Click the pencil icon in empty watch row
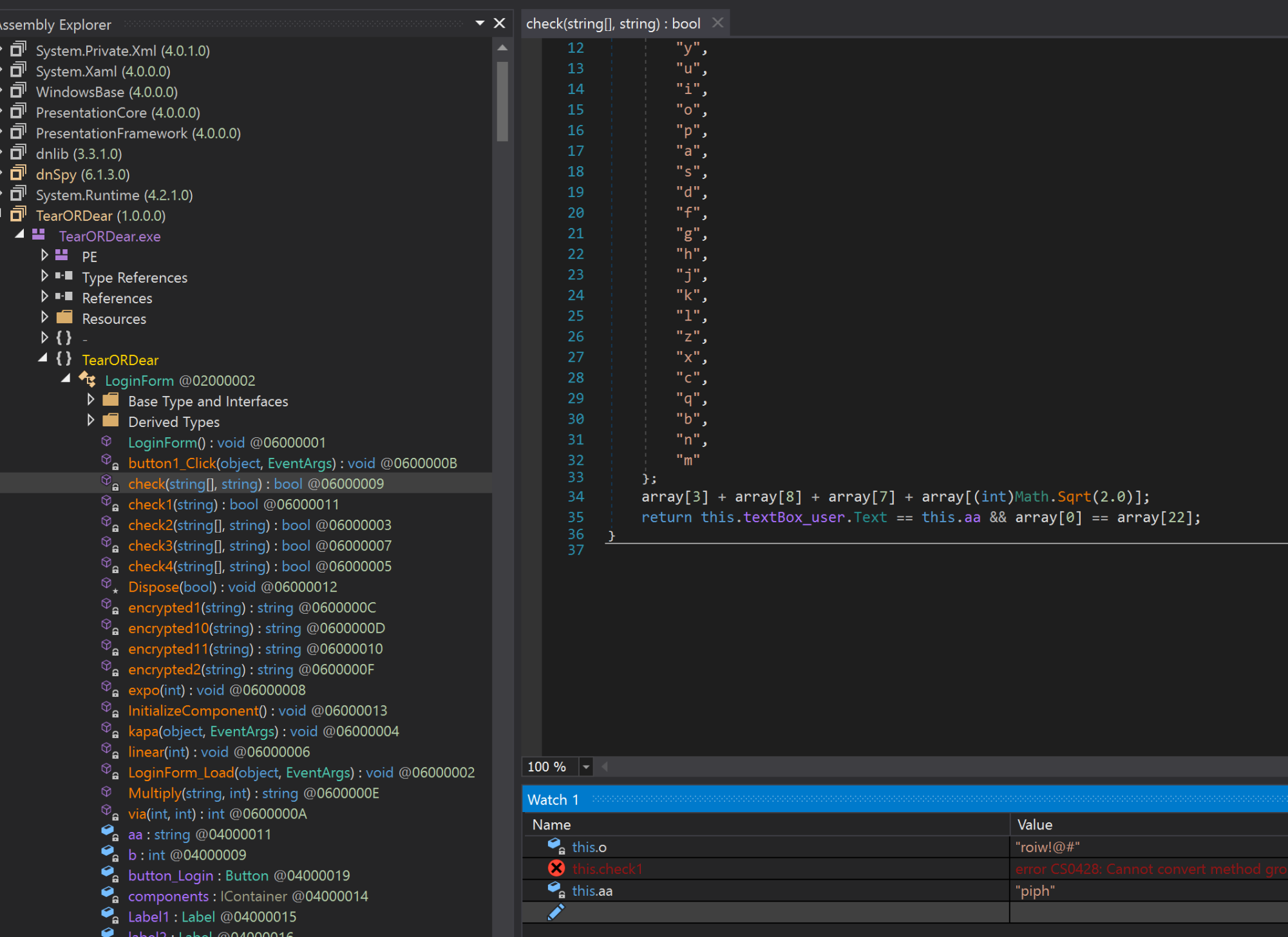This screenshot has width=1288, height=937. coord(556,912)
